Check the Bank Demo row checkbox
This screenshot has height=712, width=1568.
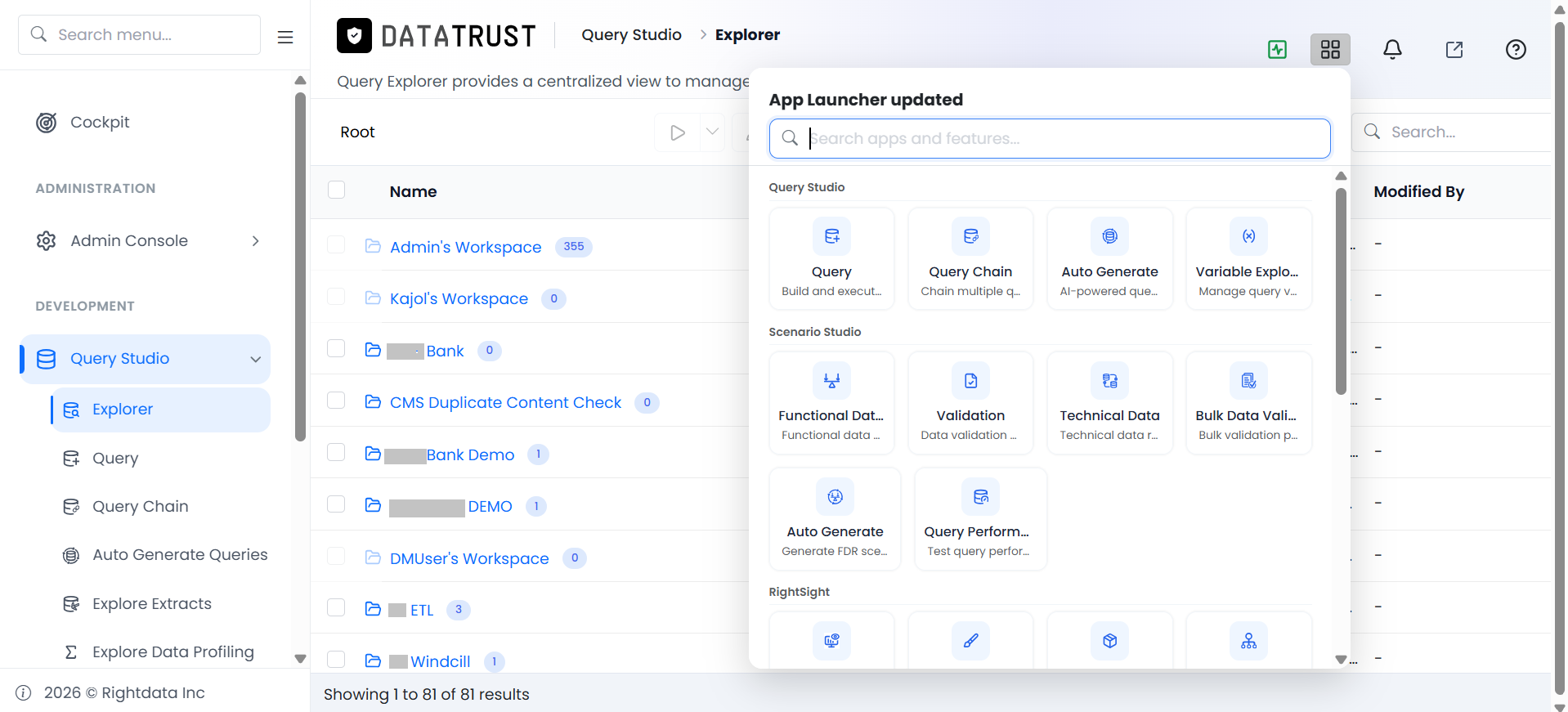[x=336, y=452]
